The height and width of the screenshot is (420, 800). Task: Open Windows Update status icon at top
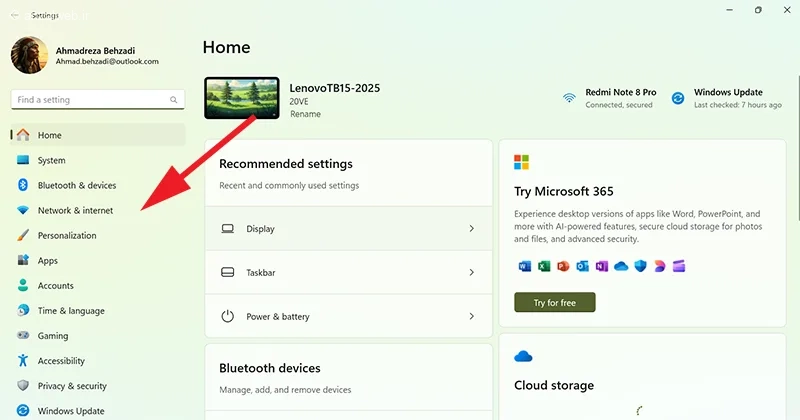[x=678, y=98]
